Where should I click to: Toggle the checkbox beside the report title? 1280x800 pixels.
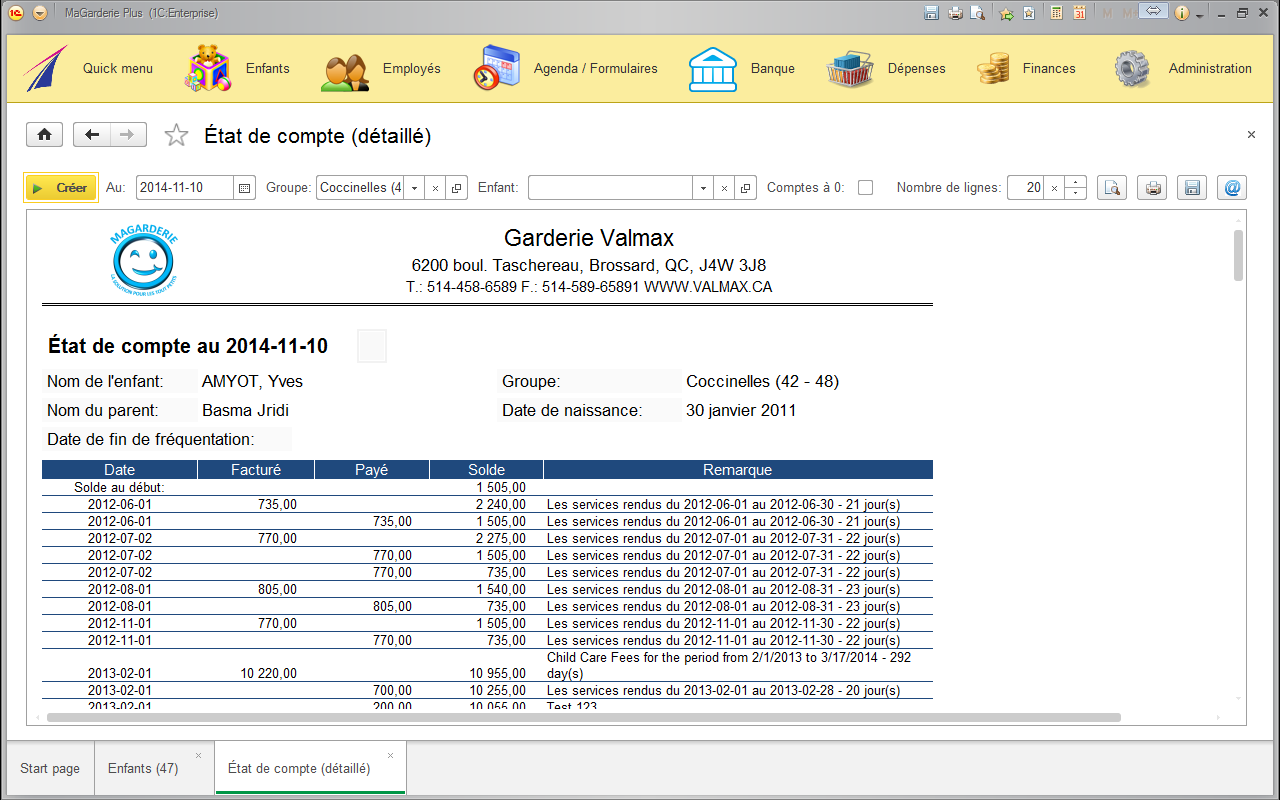[x=371, y=346]
